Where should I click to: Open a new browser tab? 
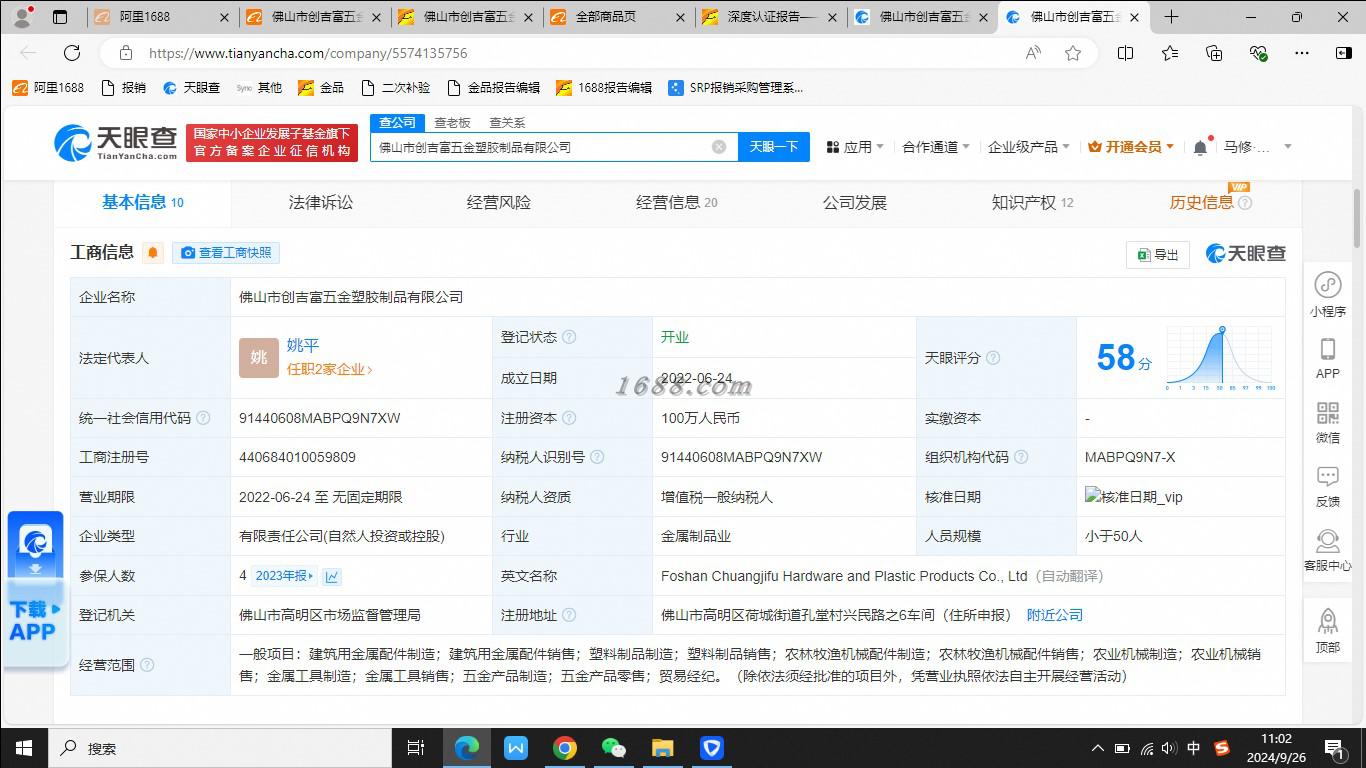1171,17
